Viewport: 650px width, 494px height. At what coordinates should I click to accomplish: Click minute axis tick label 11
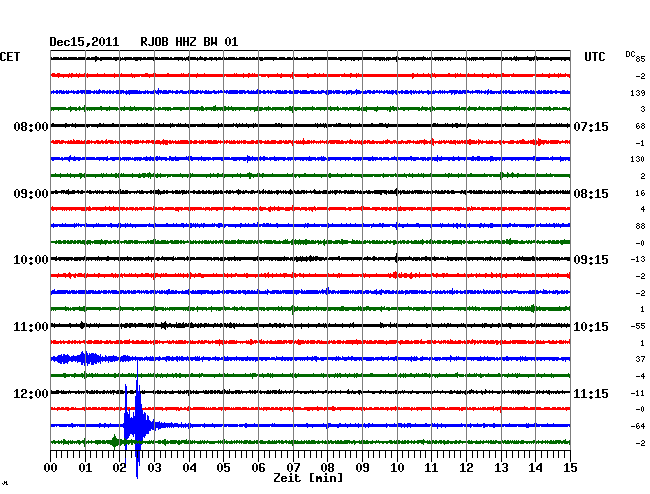click(x=431, y=468)
